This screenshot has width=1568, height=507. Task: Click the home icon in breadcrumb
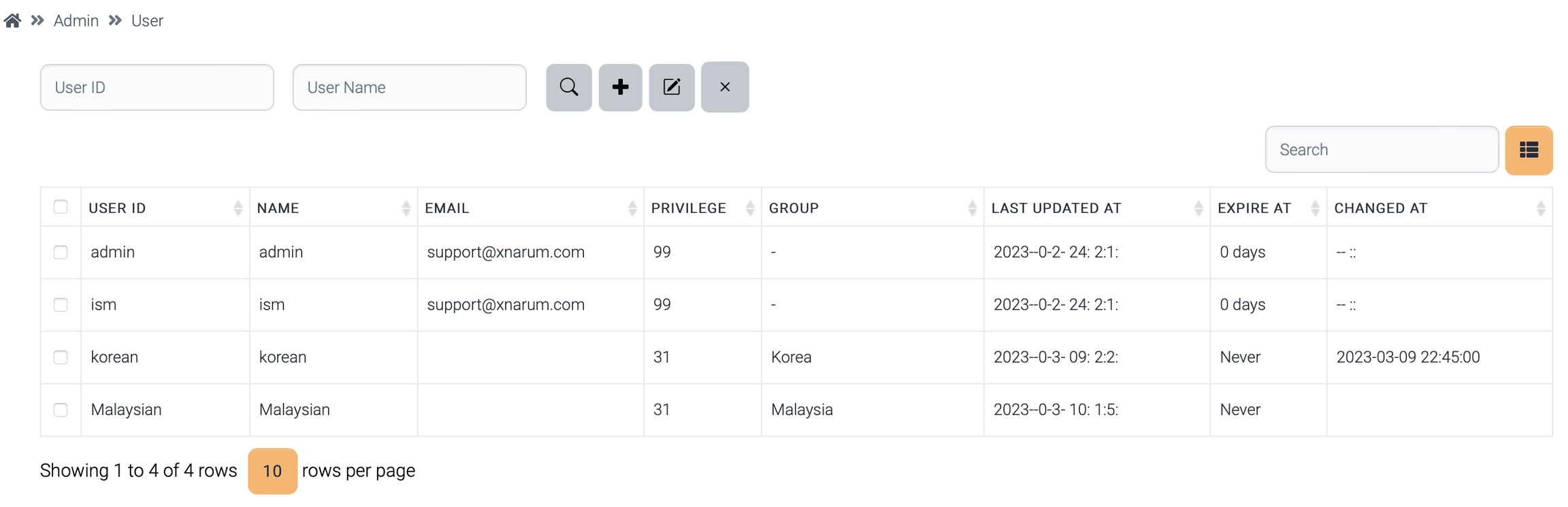point(12,21)
